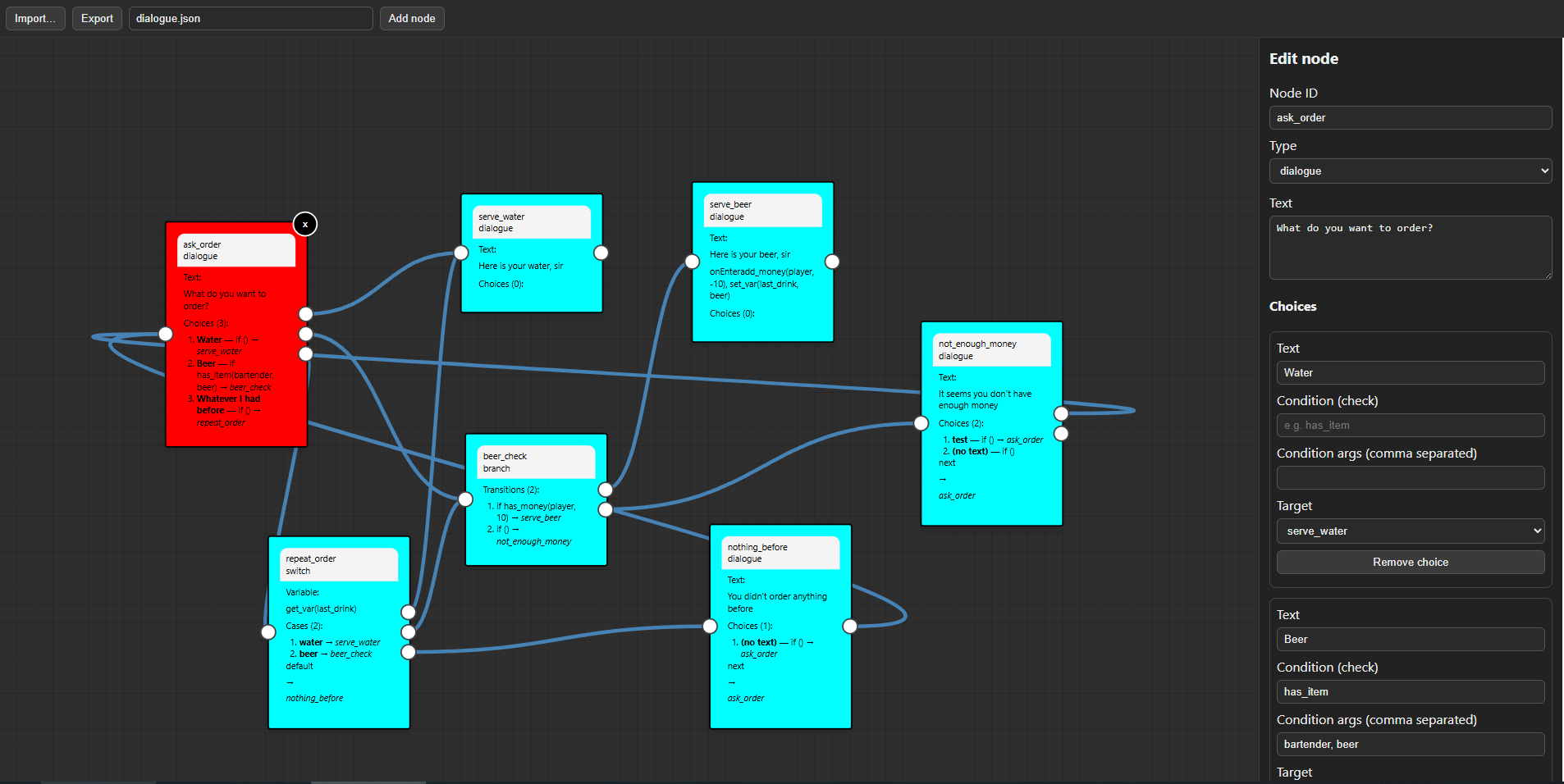
Task: Click the has_item condition field
Action: click(1410, 691)
